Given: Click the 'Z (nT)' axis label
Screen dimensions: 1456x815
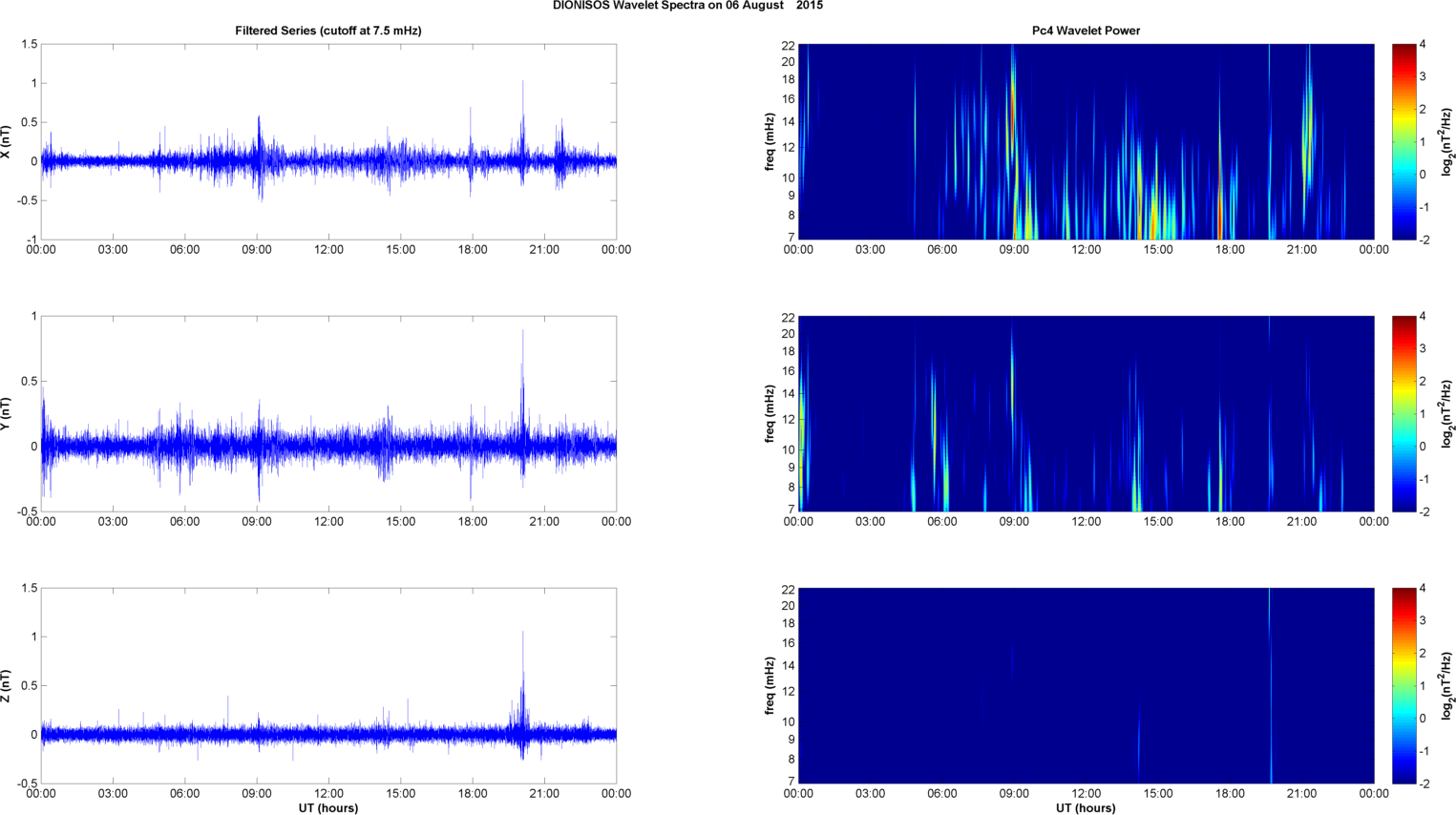Looking at the screenshot, I should click(x=7, y=686).
